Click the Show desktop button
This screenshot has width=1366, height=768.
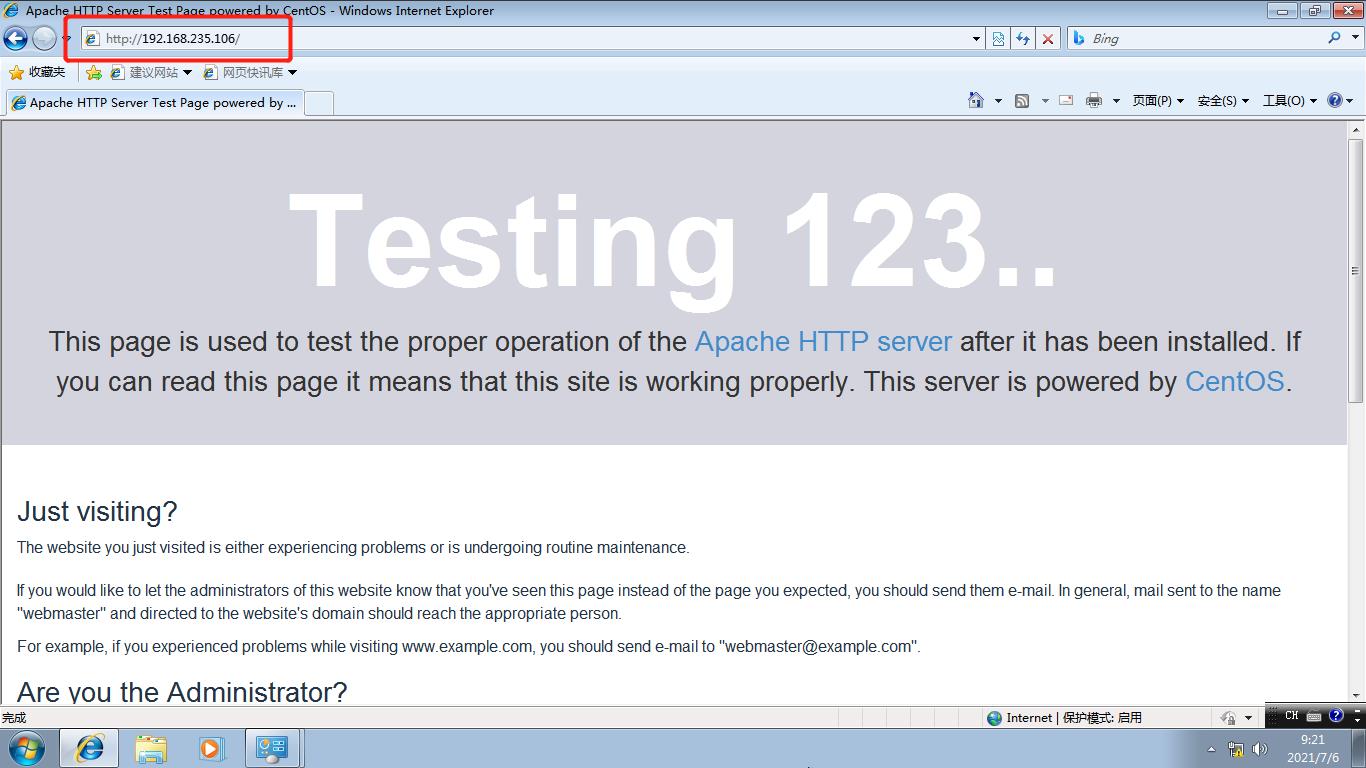pyautogui.click(x=1359, y=749)
